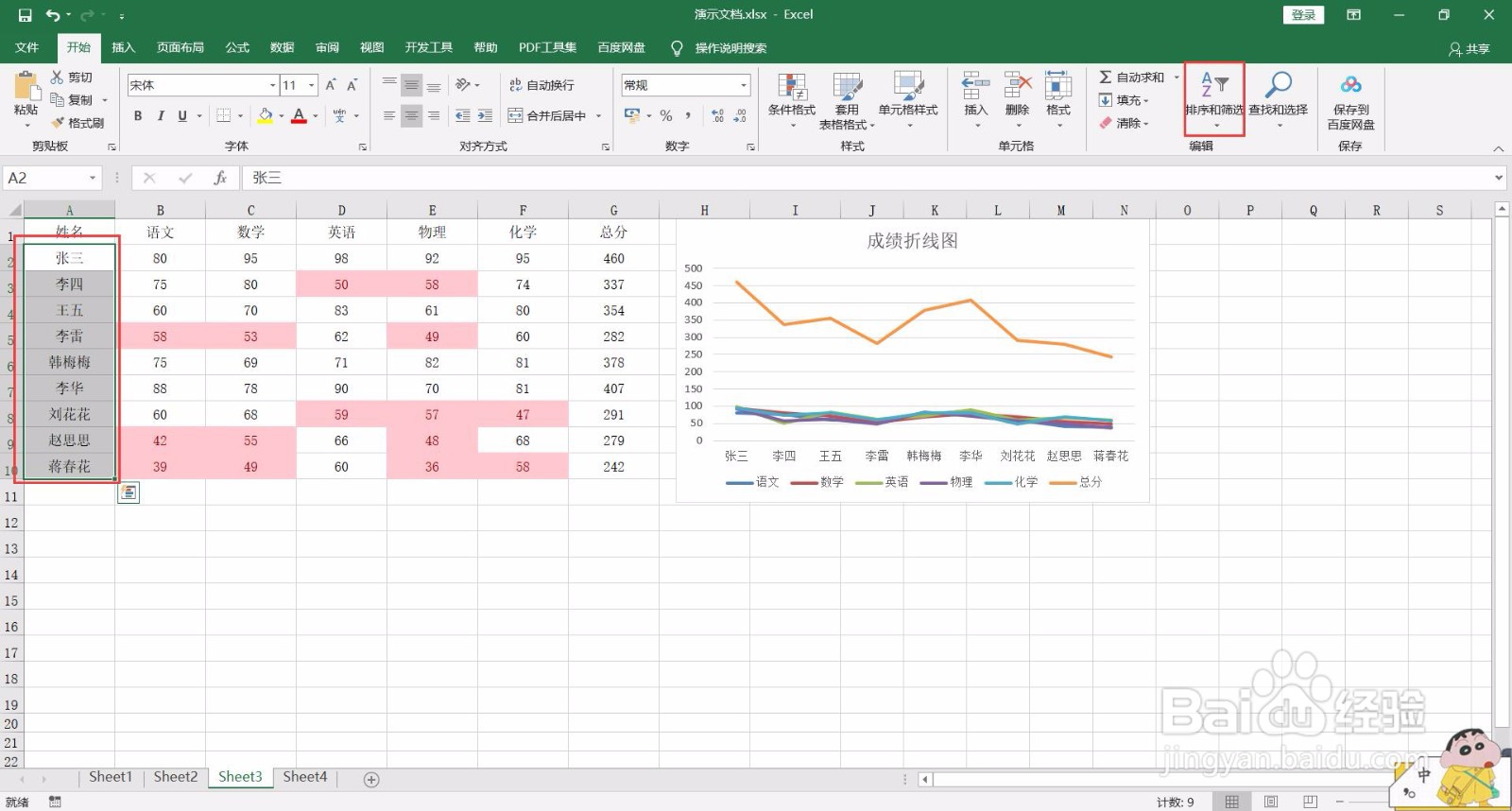Toggle align left
The height and width of the screenshot is (811, 1512).
(389, 115)
